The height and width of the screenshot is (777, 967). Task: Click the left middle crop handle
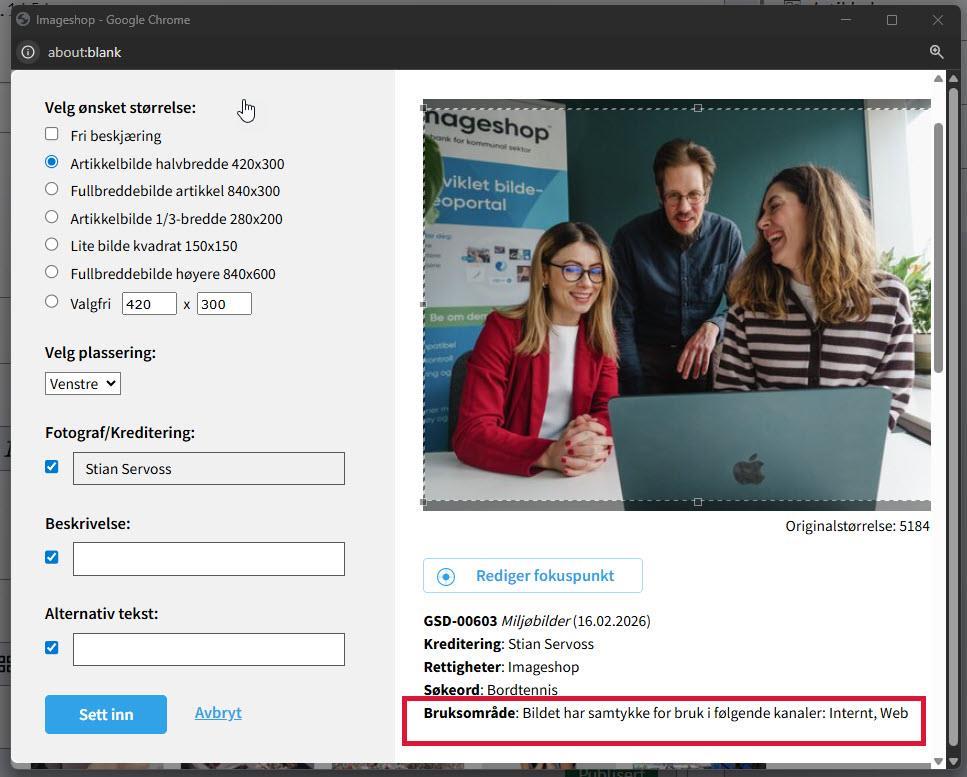pos(425,304)
